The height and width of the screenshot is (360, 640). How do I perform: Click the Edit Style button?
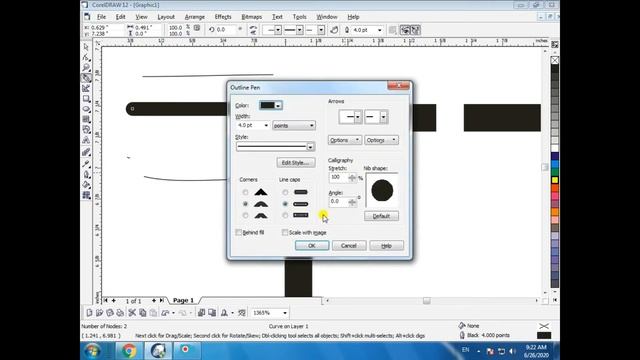(296, 162)
